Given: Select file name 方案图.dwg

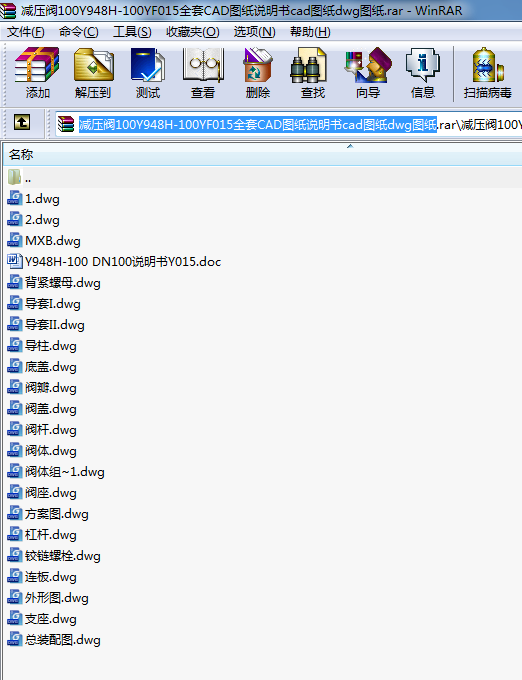Looking at the screenshot, I should point(56,513).
